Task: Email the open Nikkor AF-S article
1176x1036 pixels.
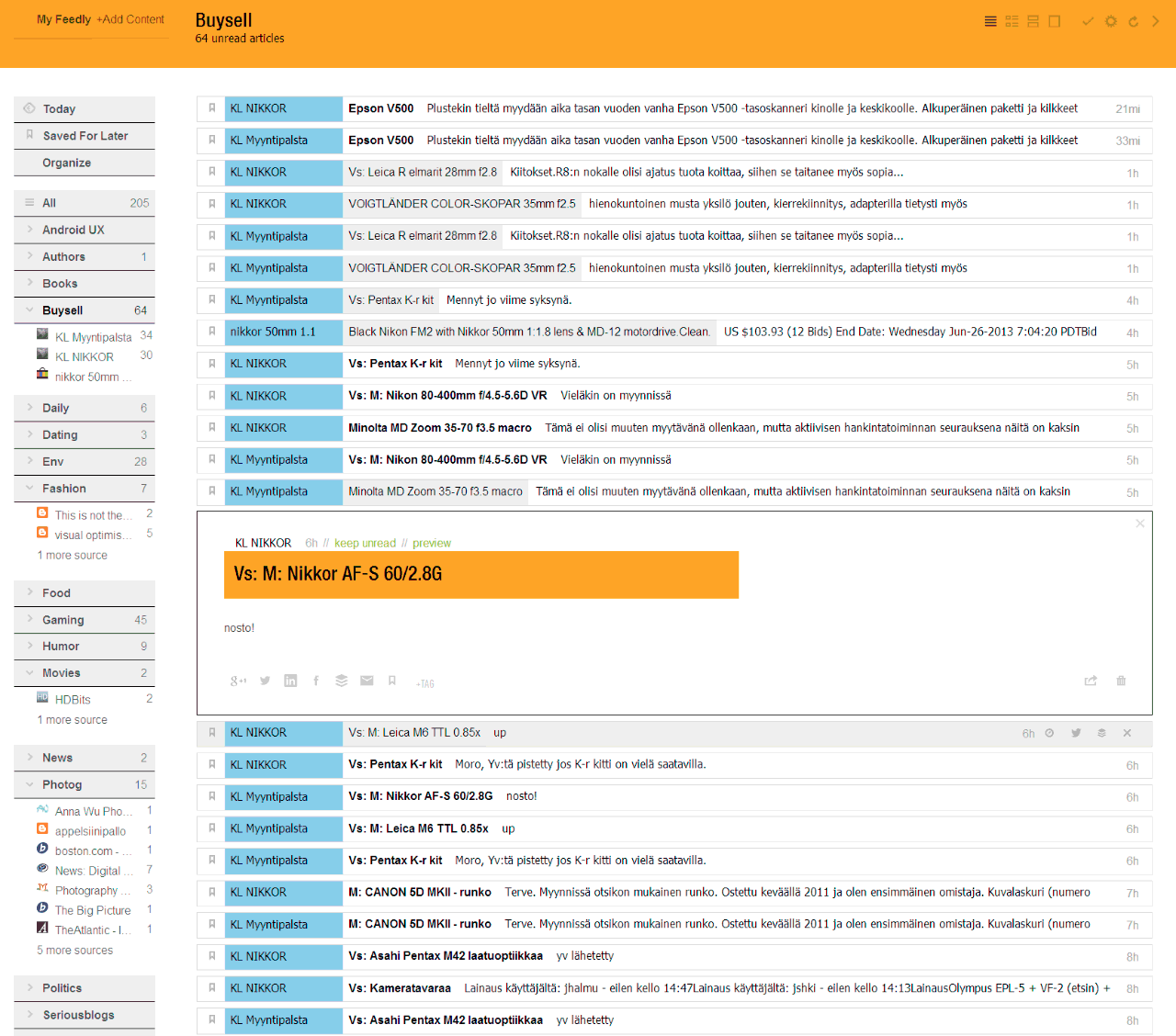Action: tap(367, 681)
